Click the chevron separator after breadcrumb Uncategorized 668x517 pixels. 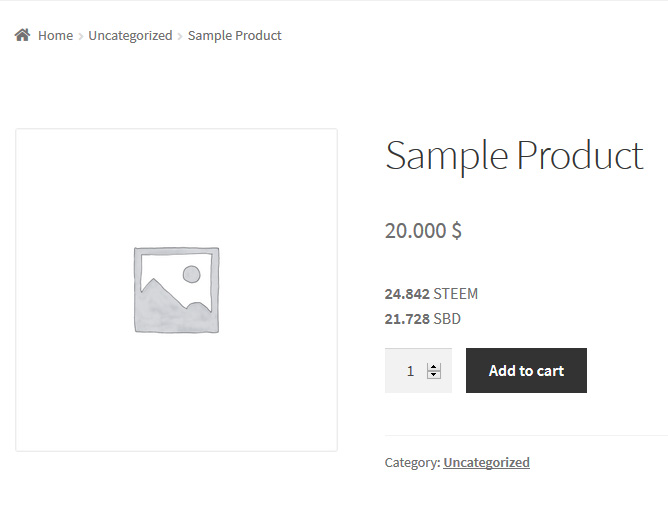click(x=180, y=36)
